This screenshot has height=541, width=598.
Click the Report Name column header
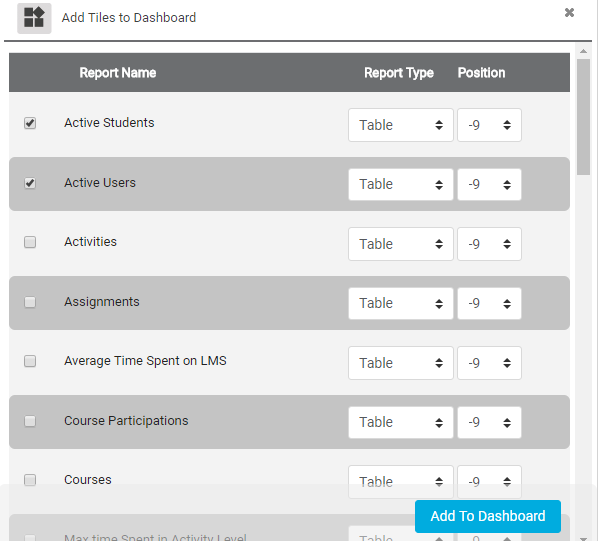tap(118, 73)
